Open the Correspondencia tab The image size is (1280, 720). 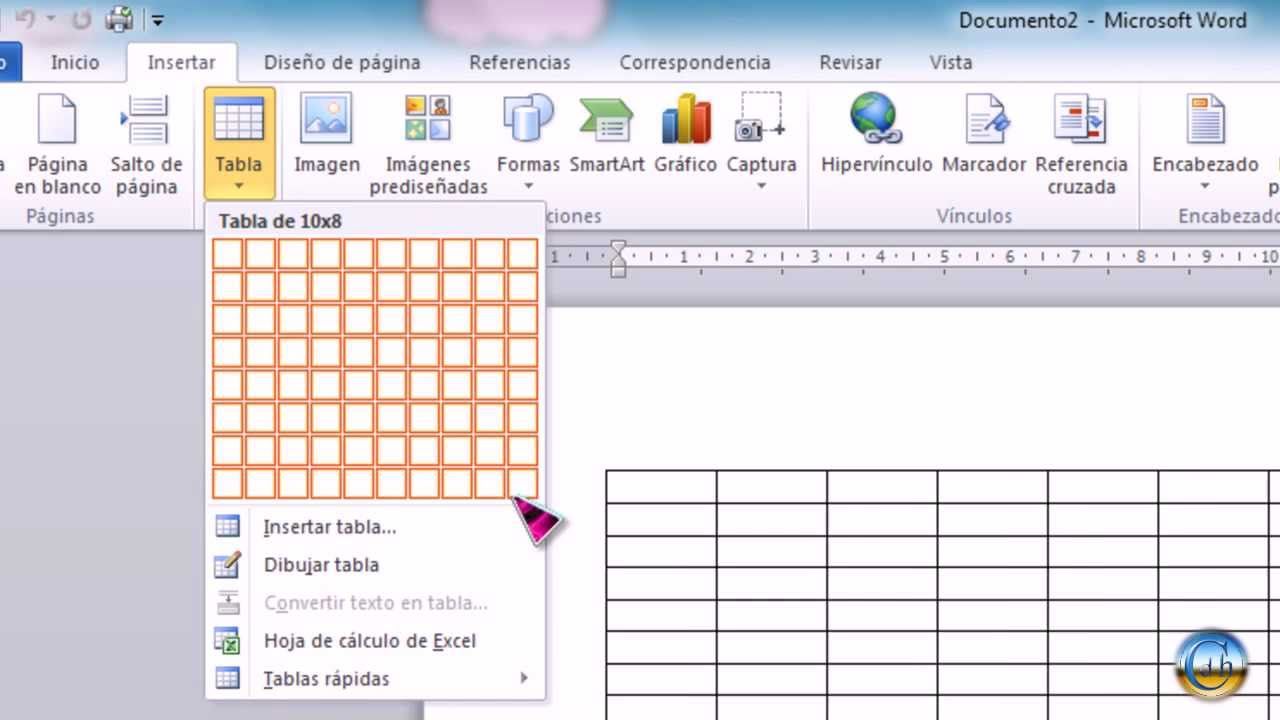coord(695,62)
